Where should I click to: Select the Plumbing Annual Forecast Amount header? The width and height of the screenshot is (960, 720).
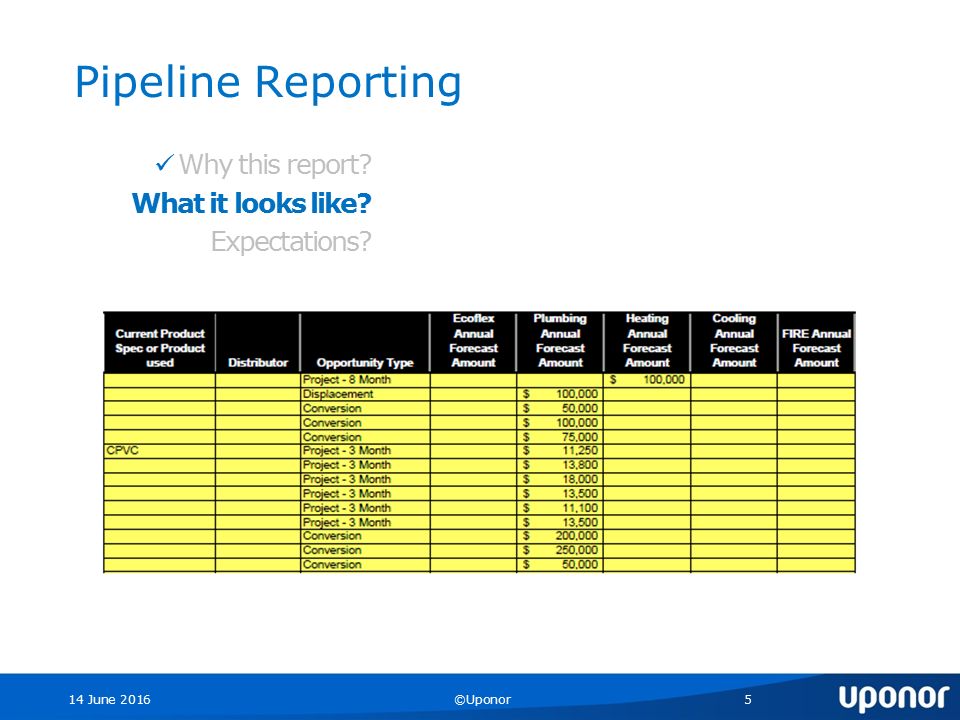coord(560,342)
